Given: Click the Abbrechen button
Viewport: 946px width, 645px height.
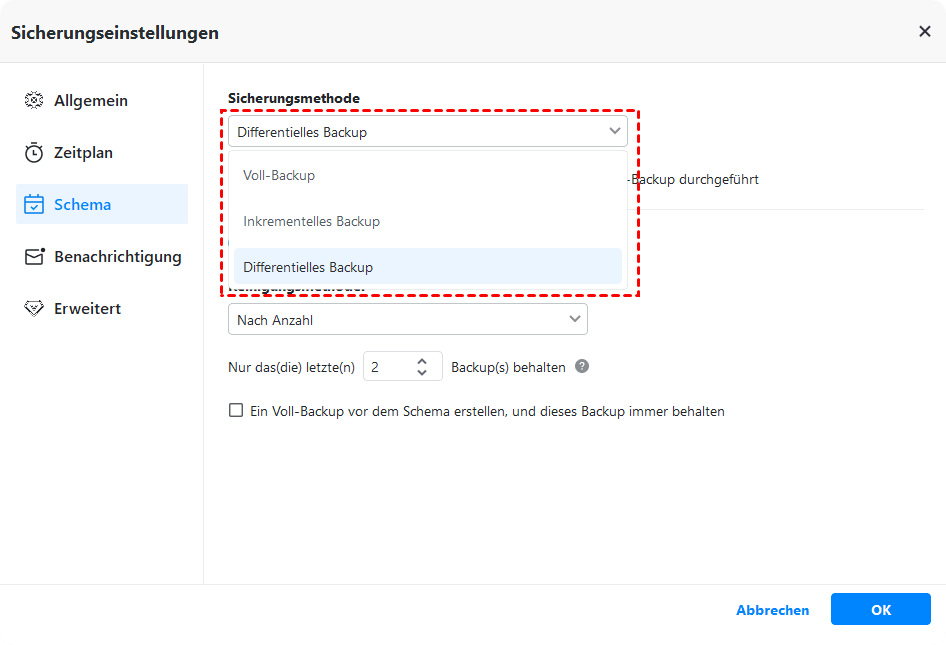Looking at the screenshot, I should (772, 610).
